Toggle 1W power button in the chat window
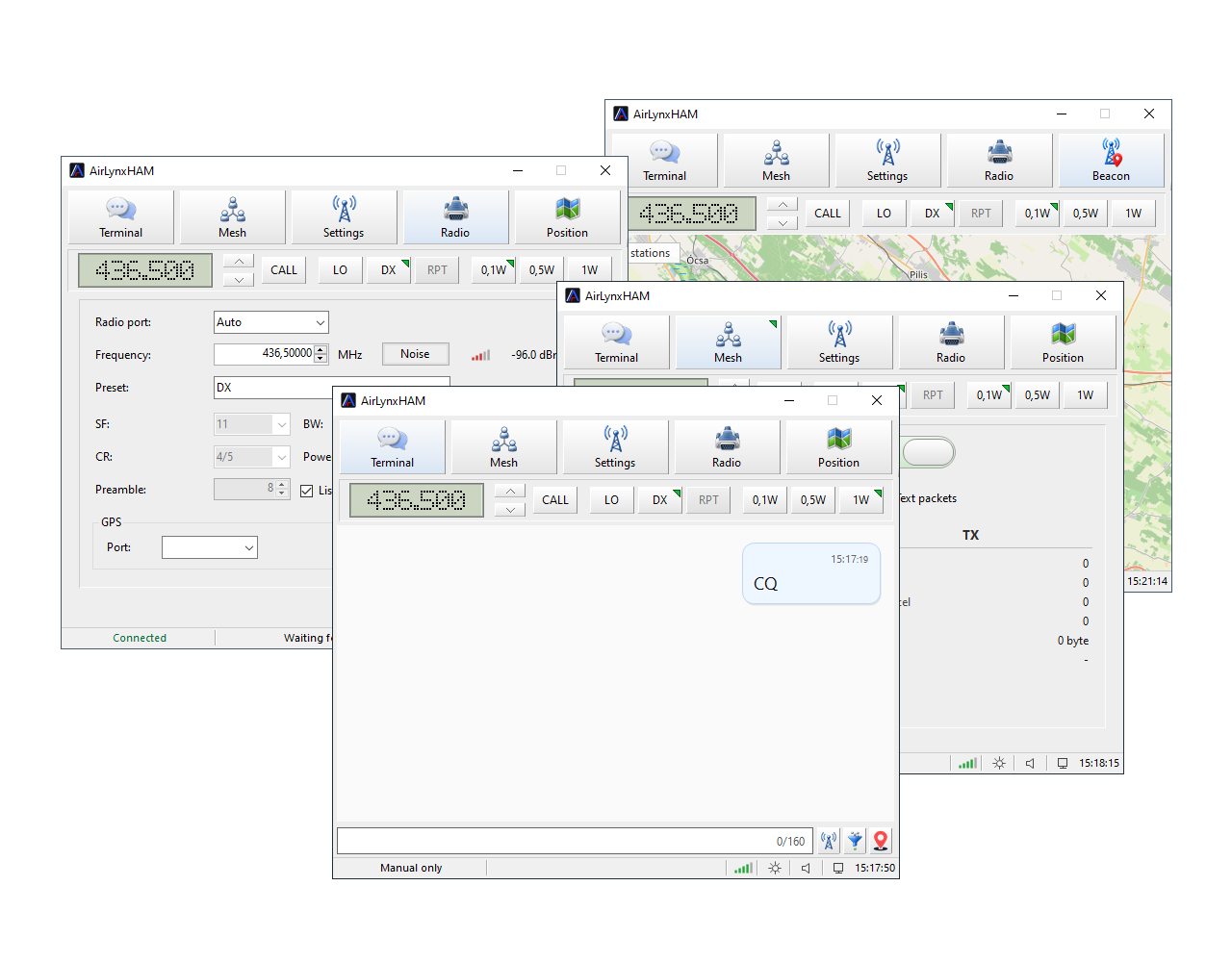The height and width of the screenshot is (962, 1232). coord(861,500)
